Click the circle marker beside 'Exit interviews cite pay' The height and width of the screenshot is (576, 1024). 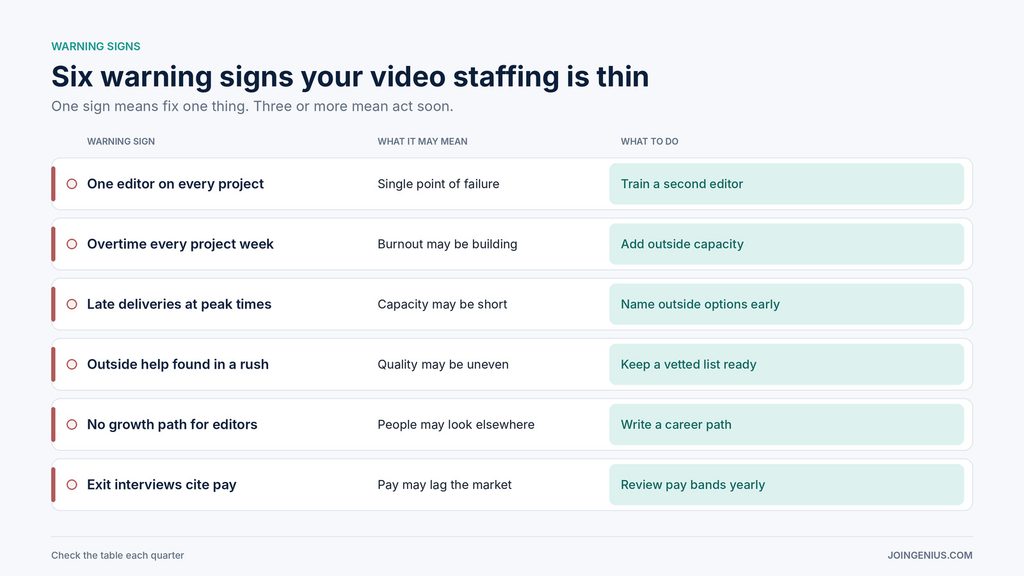[72, 485]
